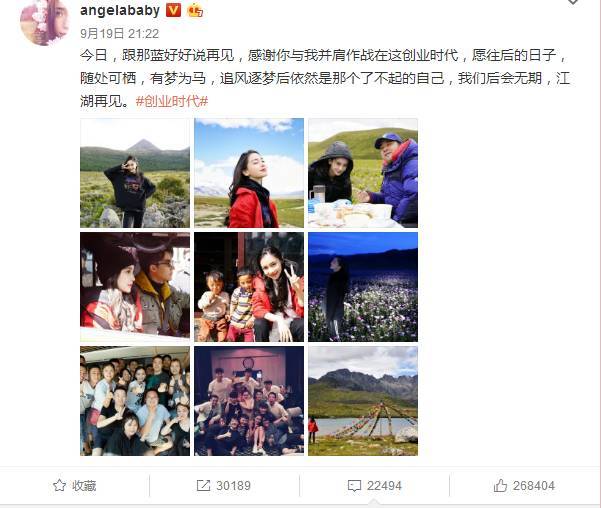Click the orange verified V badge

point(173,10)
